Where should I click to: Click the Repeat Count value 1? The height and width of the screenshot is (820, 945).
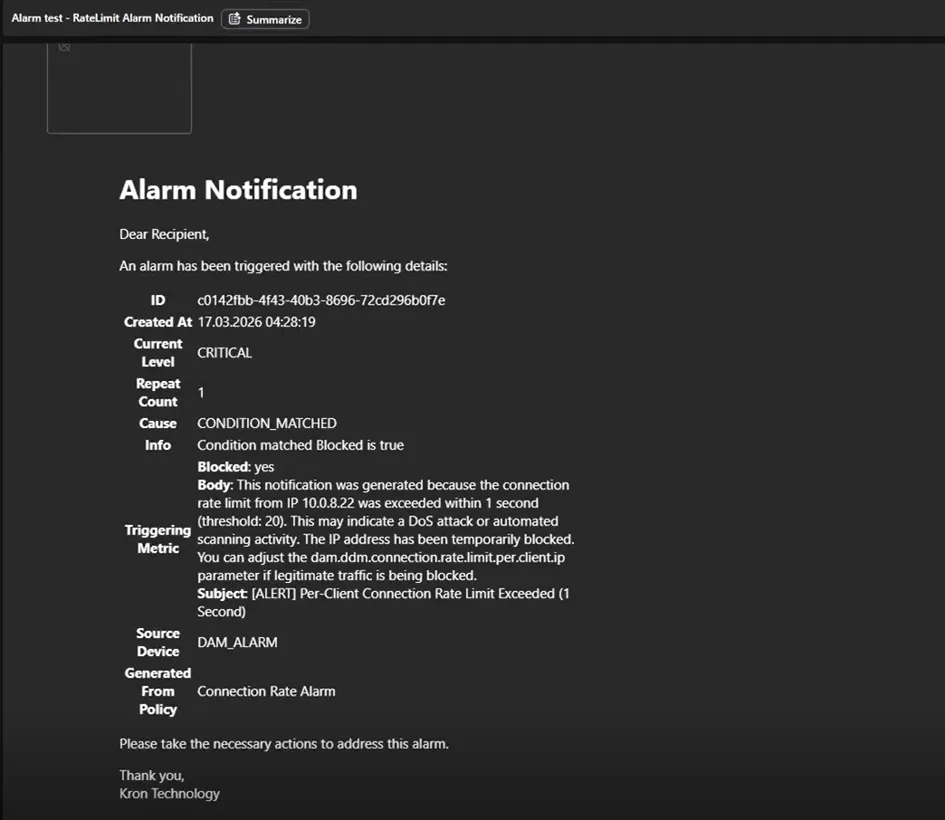(201, 392)
